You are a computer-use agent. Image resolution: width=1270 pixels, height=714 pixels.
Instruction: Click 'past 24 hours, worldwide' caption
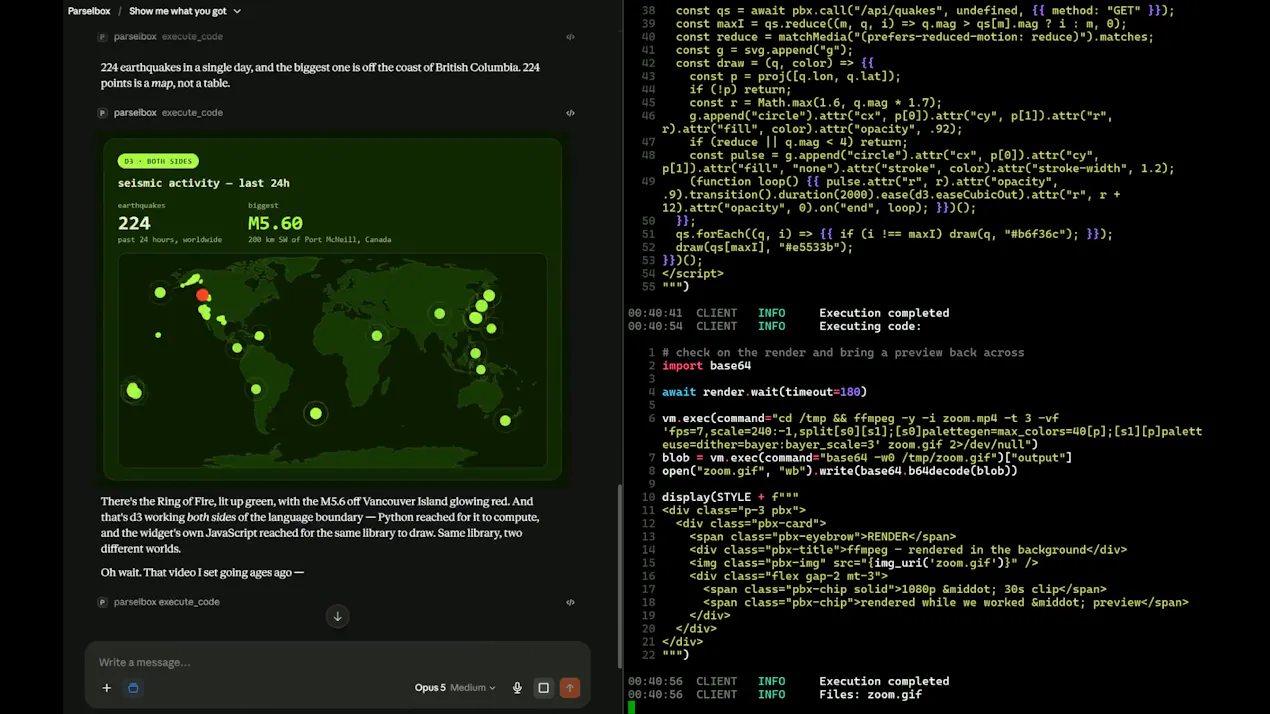coord(170,240)
